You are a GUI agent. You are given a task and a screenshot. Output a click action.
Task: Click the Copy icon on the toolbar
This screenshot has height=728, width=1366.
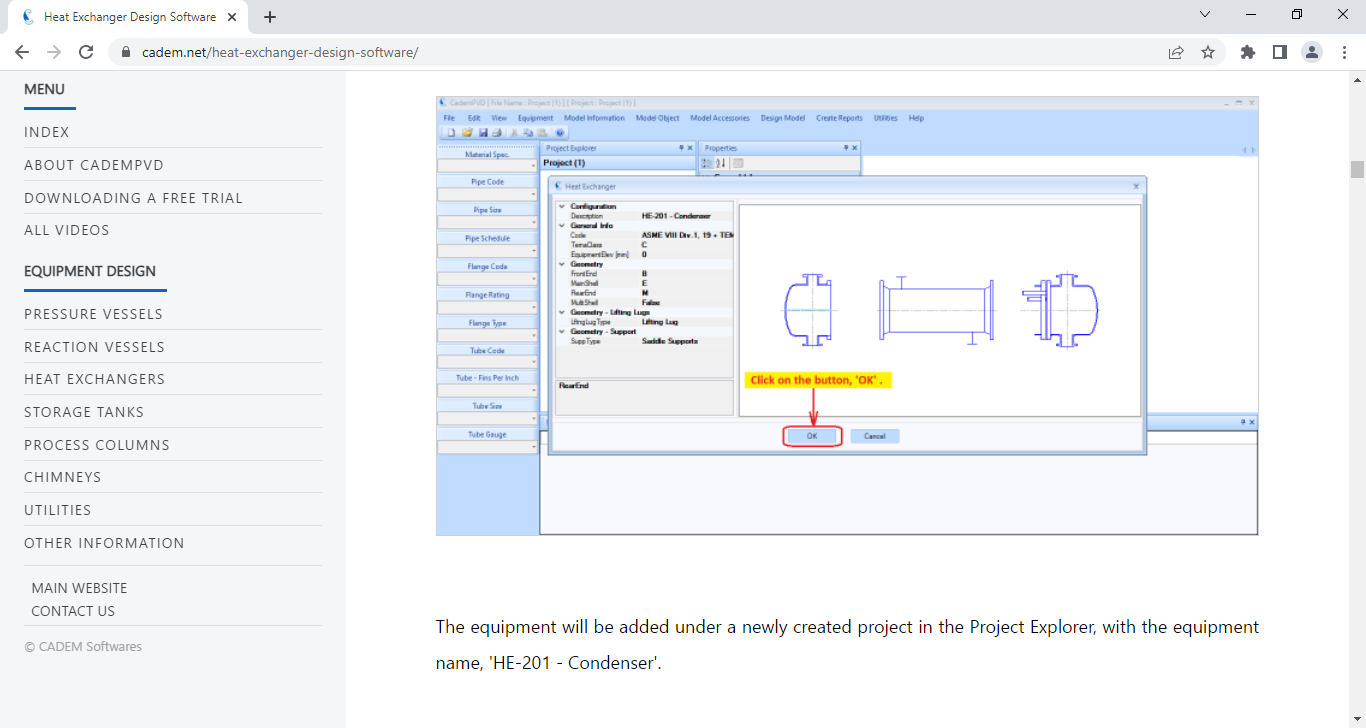527,132
